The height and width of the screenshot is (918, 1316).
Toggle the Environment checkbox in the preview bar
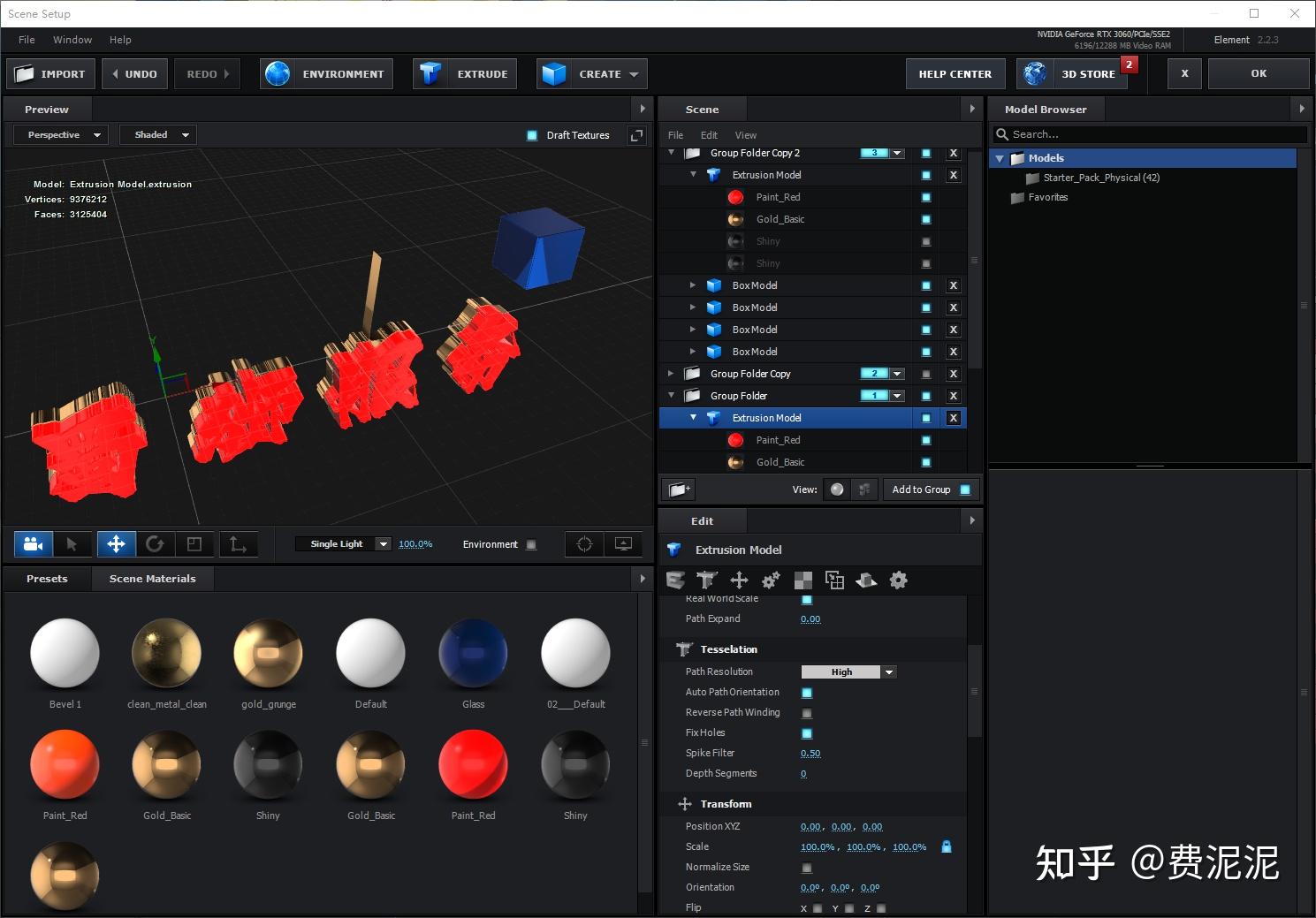tap(531, 544)
